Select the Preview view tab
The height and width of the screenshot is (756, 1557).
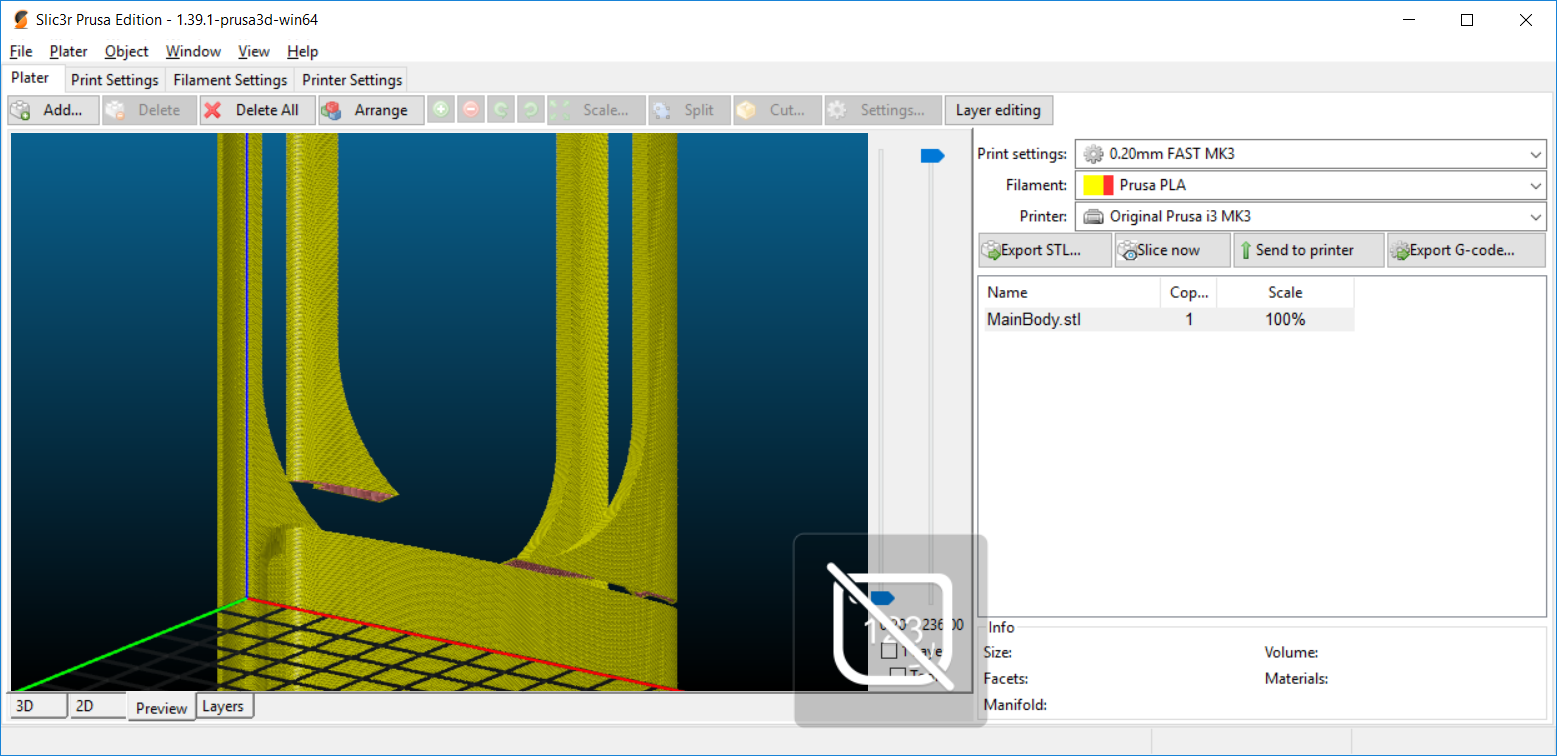162,707
